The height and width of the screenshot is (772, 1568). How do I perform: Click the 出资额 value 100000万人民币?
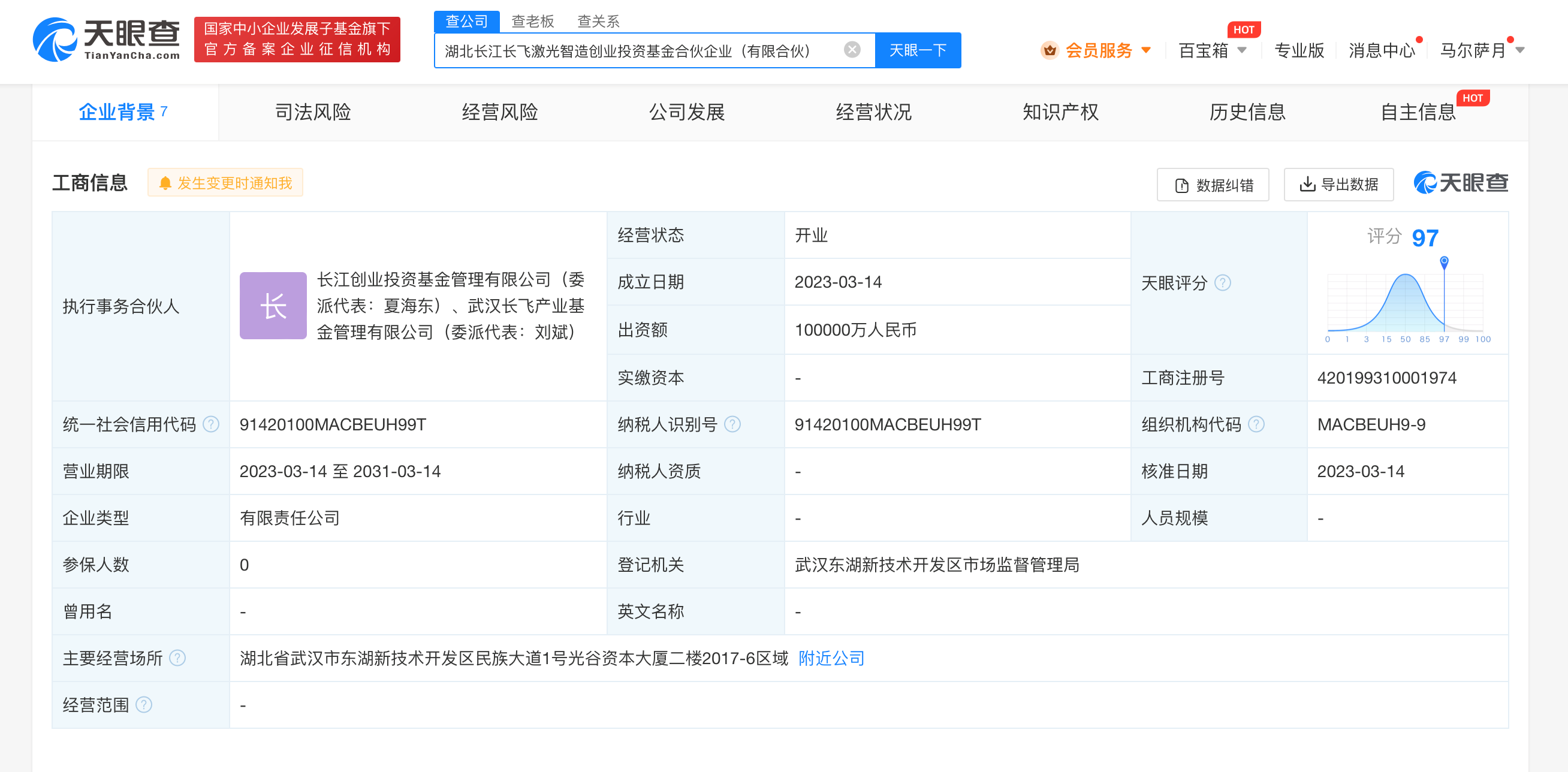[x=855, y=330]
